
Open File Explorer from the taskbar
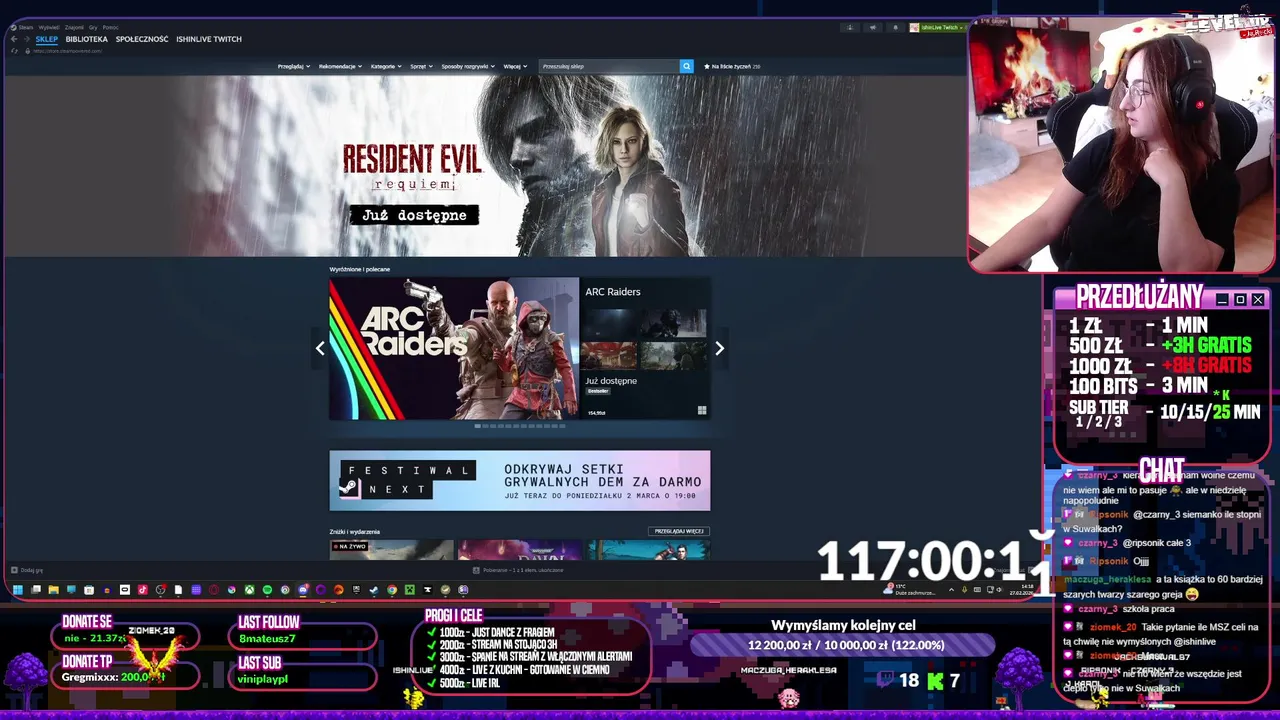point(53,590)
